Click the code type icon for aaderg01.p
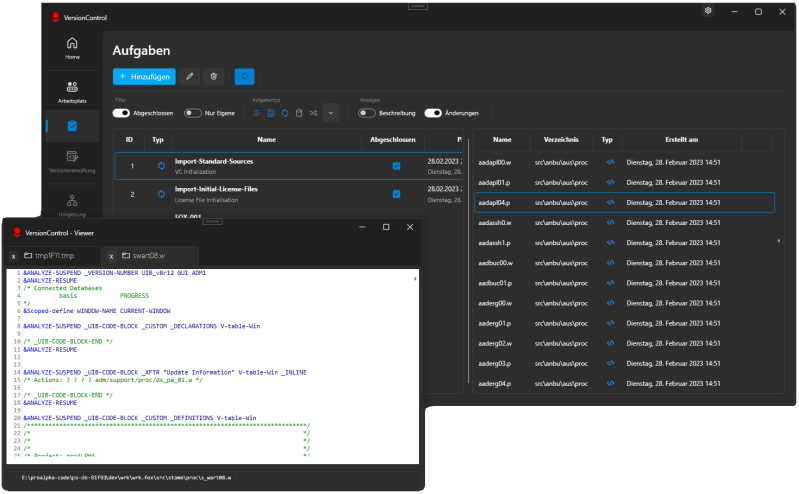Image resolution: width=799 pixels, height=494 pixels. tap(610, 323)
